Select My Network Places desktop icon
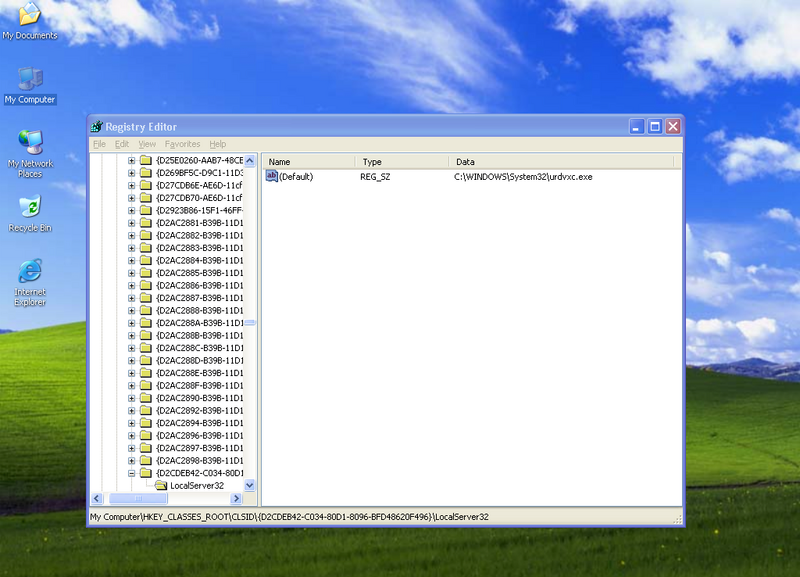 click(30, 154)
